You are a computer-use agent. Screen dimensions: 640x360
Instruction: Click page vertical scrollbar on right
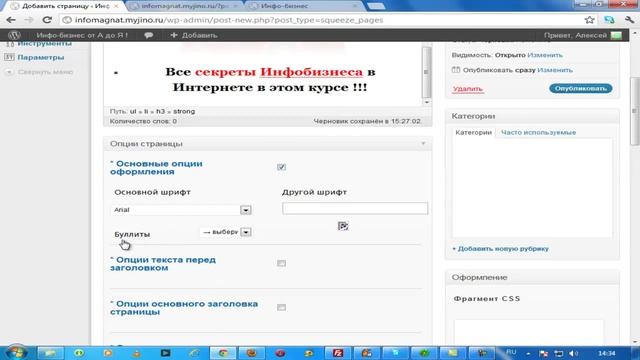[x=634, y=111]
